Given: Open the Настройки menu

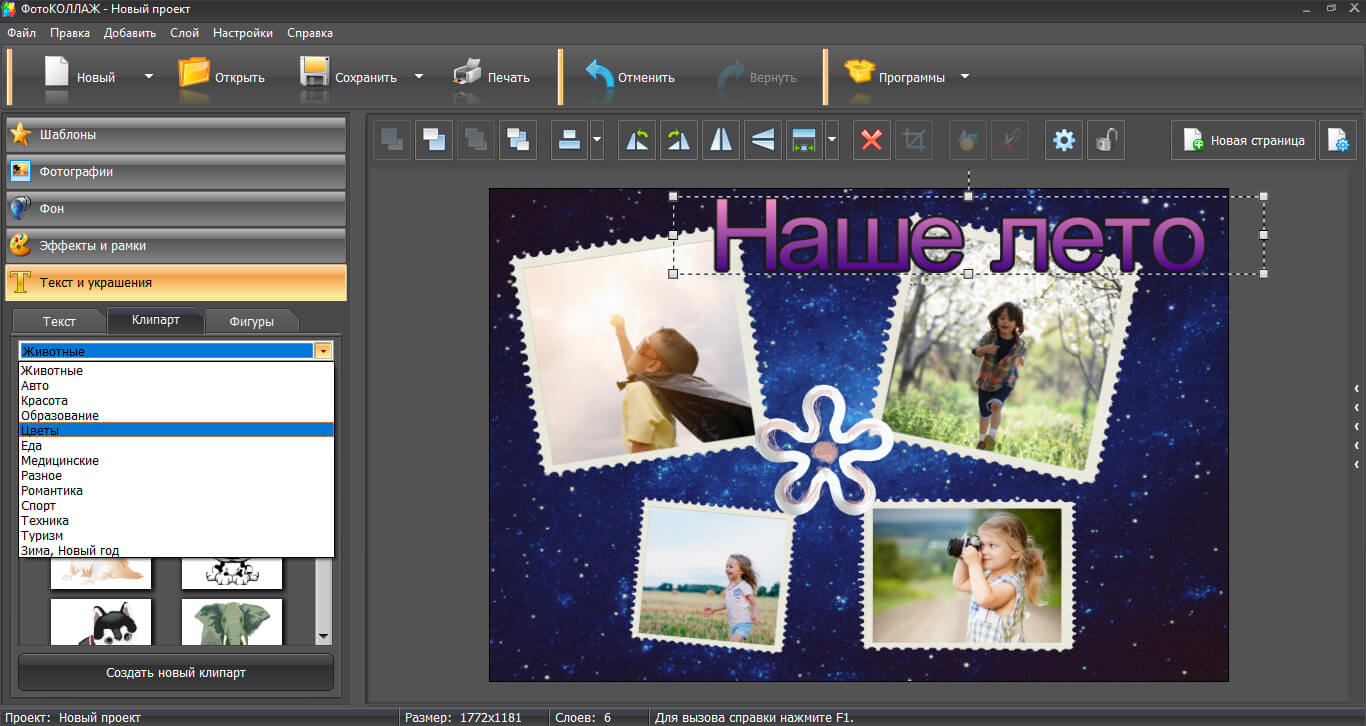Looking at the screenshot, I should (x=243, y=33).
